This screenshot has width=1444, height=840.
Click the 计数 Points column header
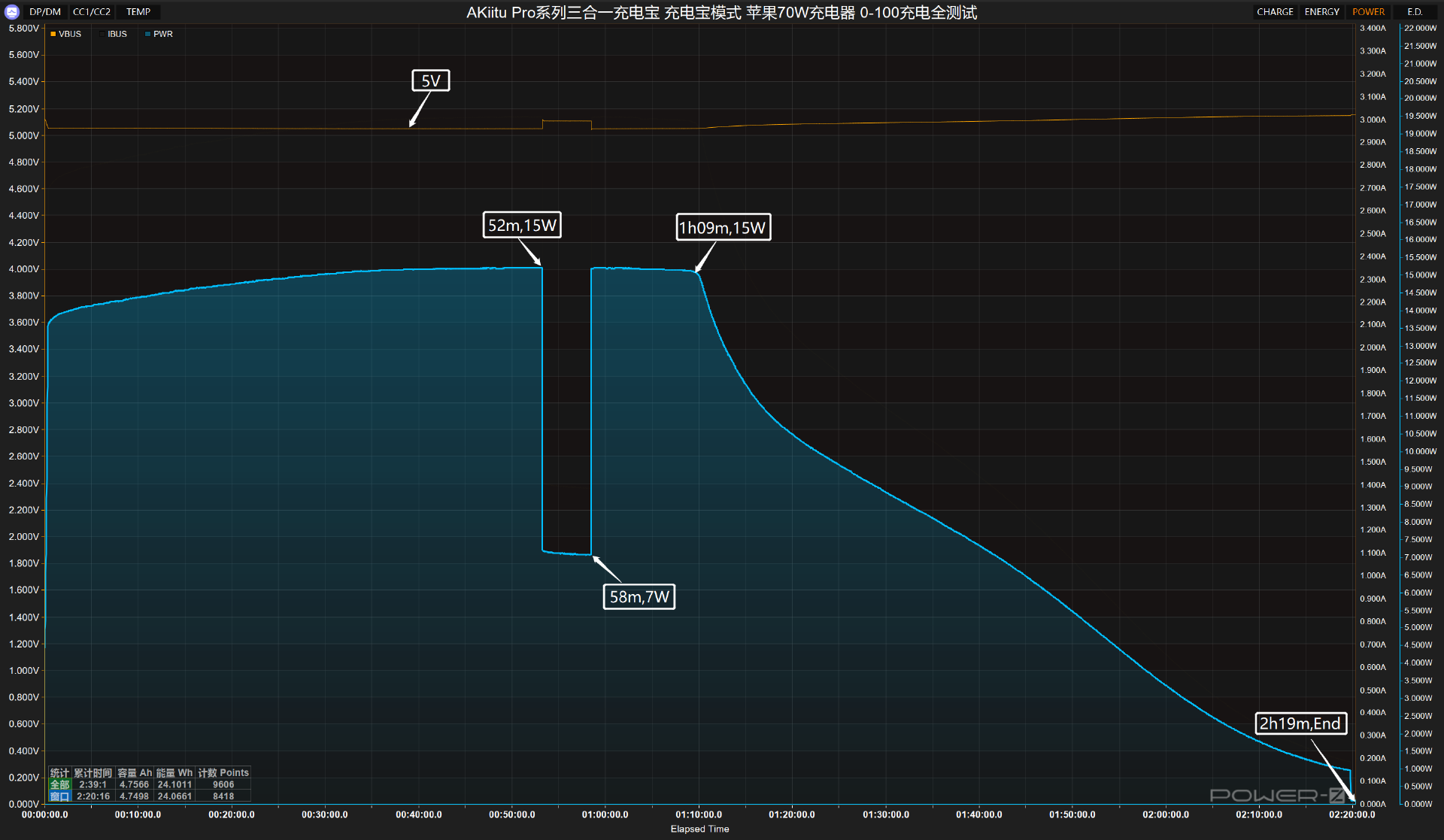coord(223,773)
